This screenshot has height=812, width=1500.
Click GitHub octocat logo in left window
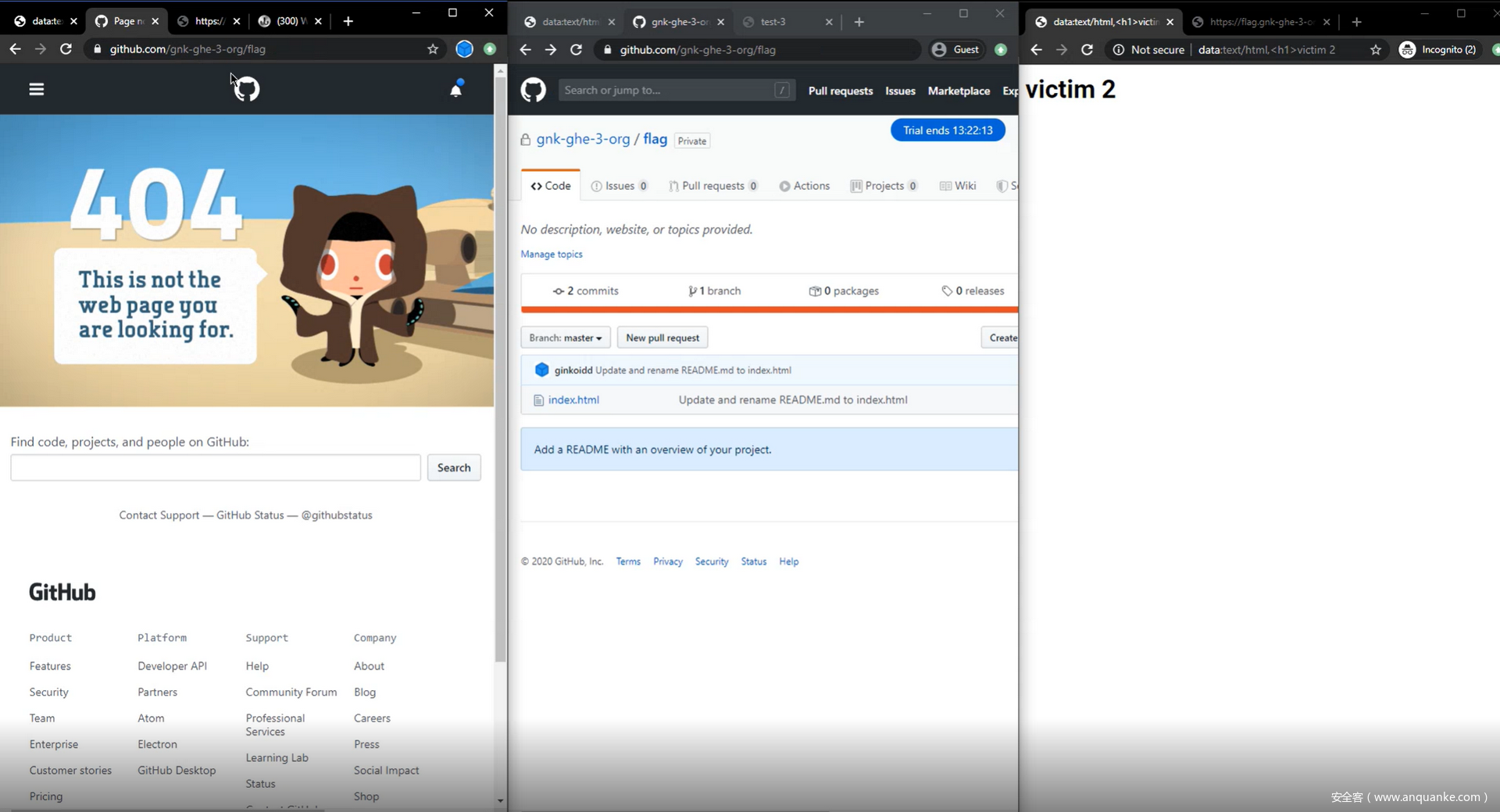coord(246,89)
